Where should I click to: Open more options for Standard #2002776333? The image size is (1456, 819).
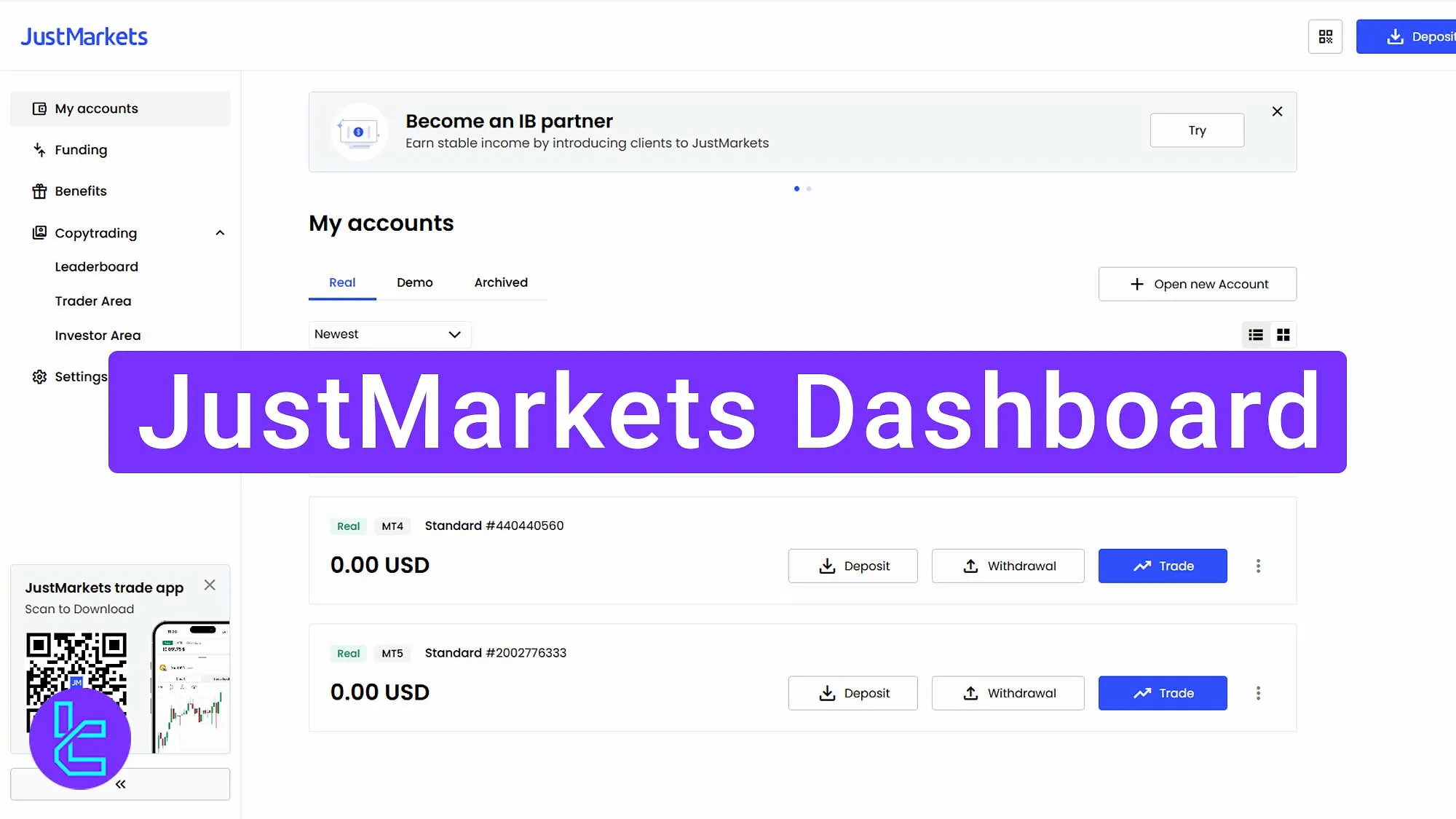click(x=1258, y=693)
